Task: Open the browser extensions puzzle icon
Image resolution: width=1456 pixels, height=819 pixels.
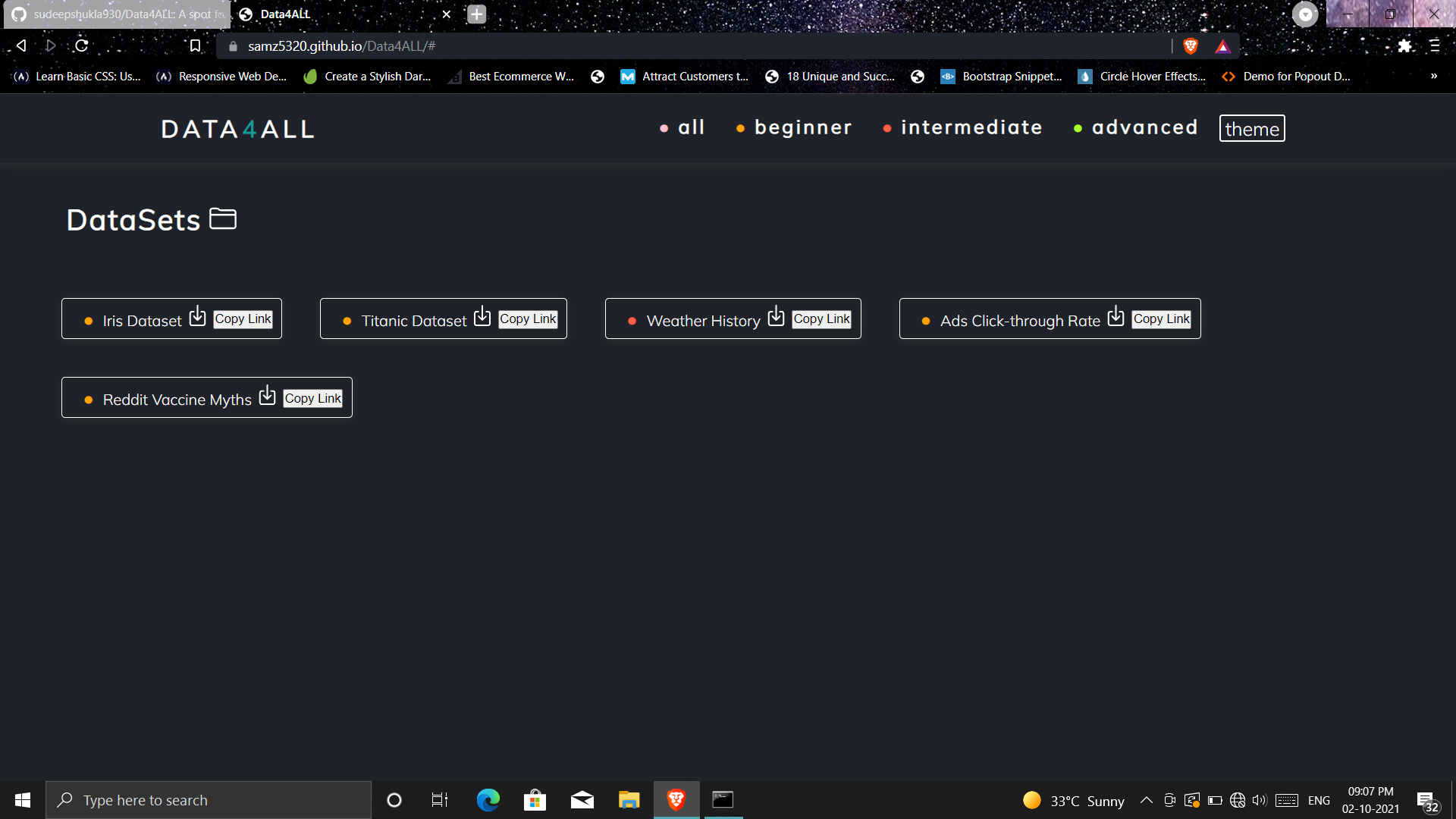Action: (x=1404, y=46)
